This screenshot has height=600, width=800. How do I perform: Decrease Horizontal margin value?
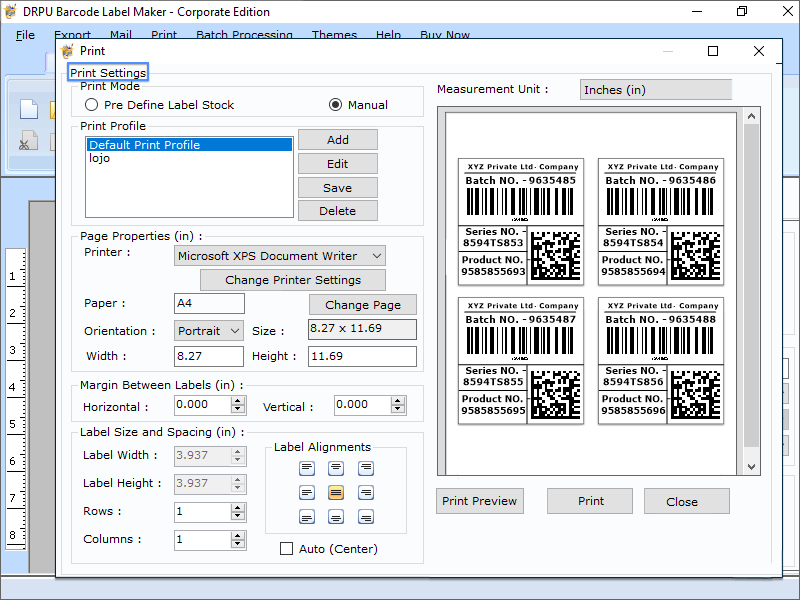[238, 409]
